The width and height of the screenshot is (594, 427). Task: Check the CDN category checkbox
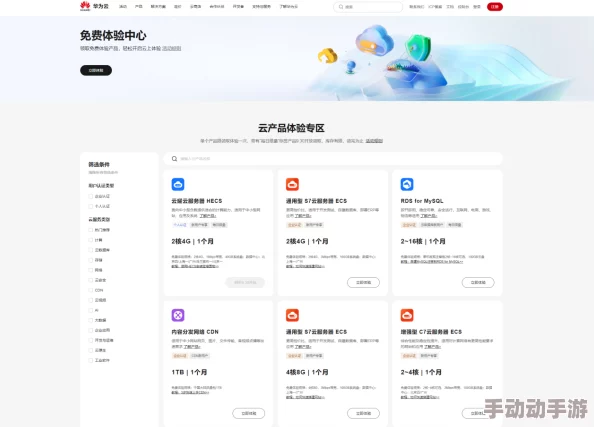(91, 290)
